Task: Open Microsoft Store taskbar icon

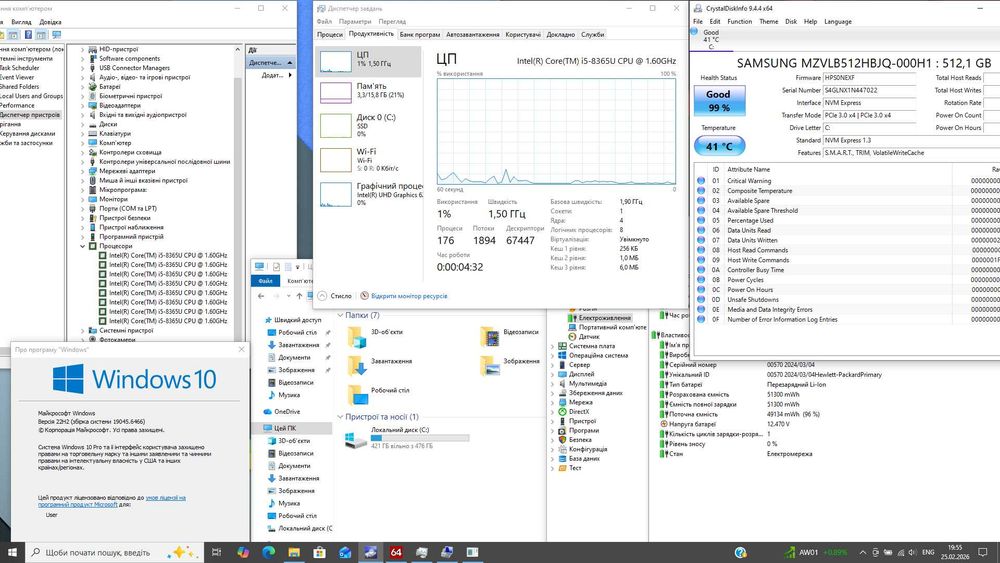Action: point(320,552)
